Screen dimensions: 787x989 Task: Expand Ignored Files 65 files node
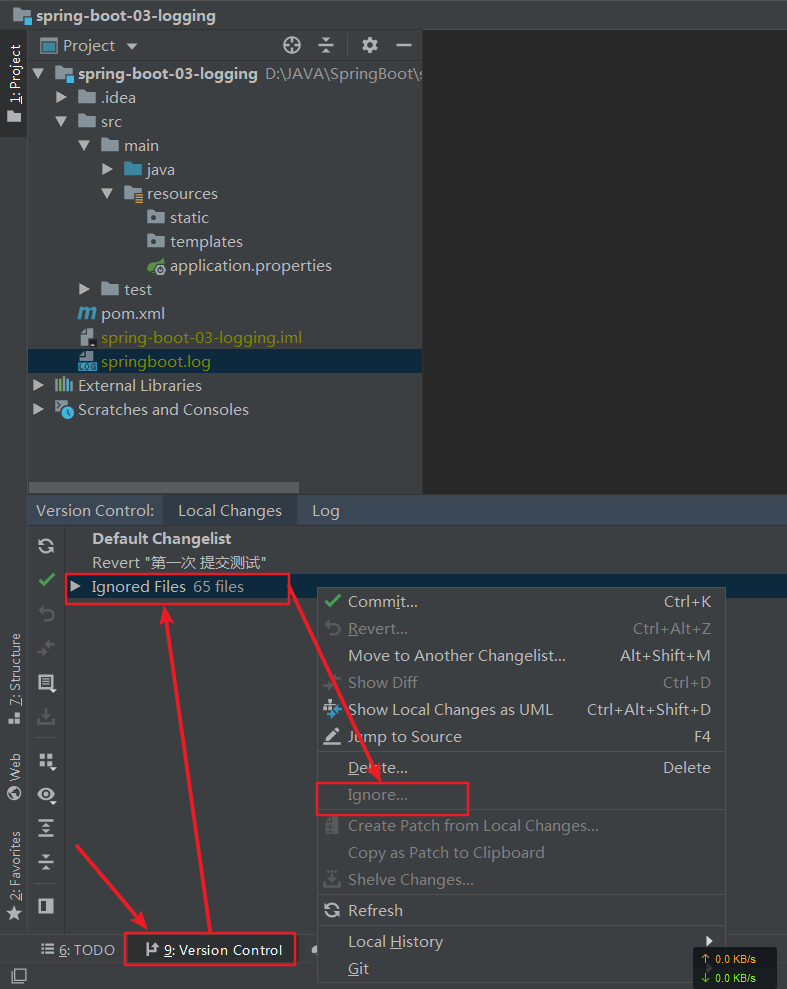(76, 587)
